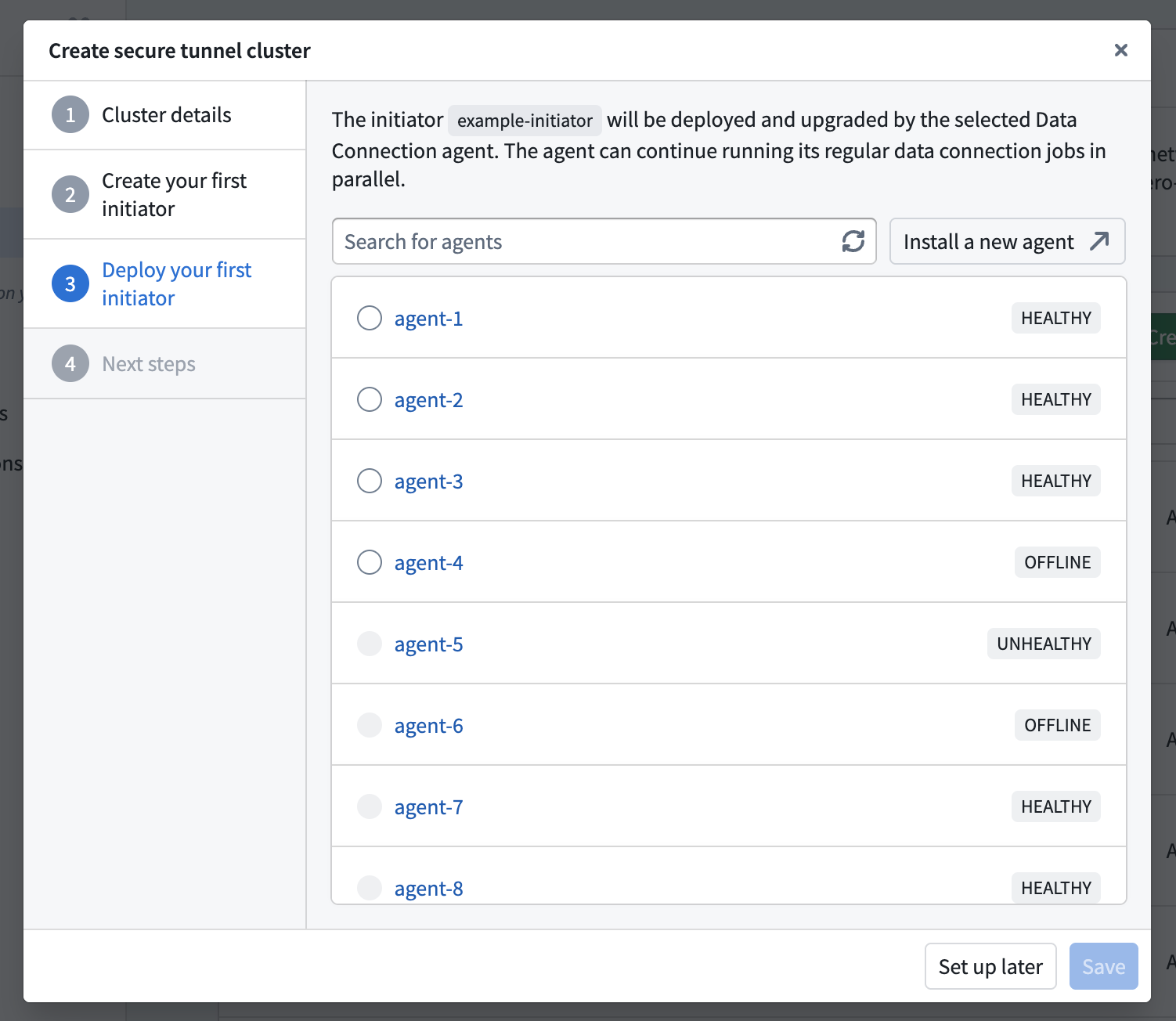Click the step 1 number circle
The image size is (1176, 1021).
click(70, 115)
